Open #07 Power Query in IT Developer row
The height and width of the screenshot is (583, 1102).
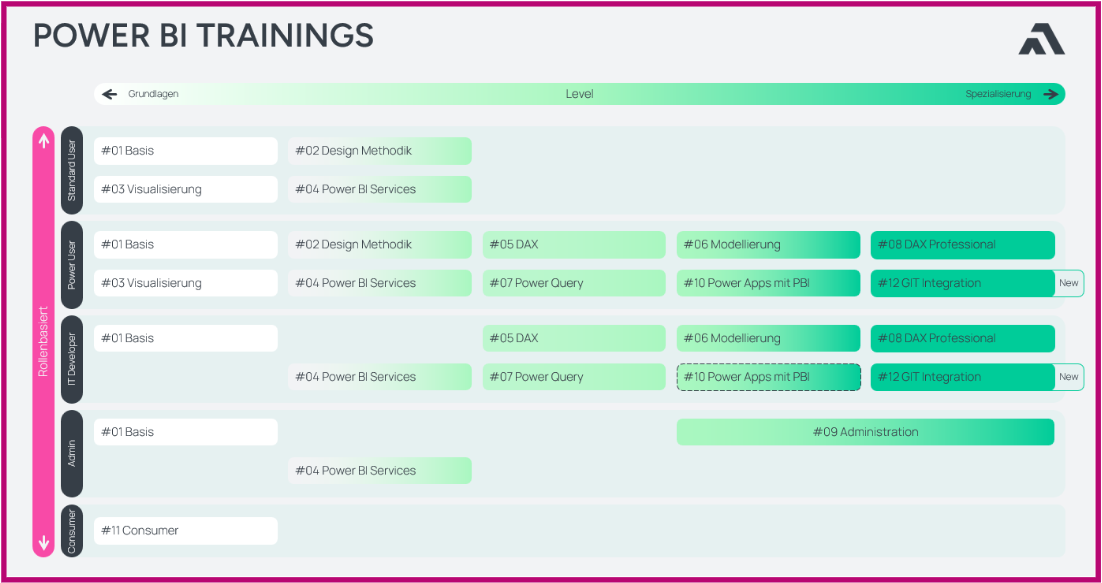(x=573, y=377)
